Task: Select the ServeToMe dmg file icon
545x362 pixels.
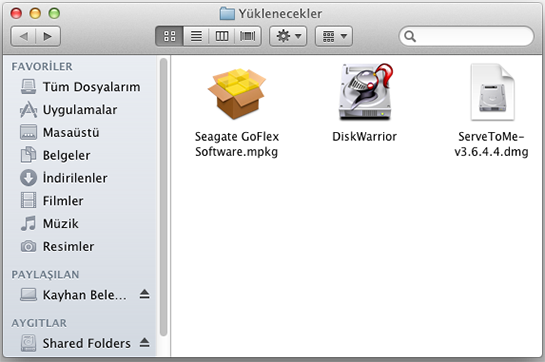Action: [x=492, y=92]
